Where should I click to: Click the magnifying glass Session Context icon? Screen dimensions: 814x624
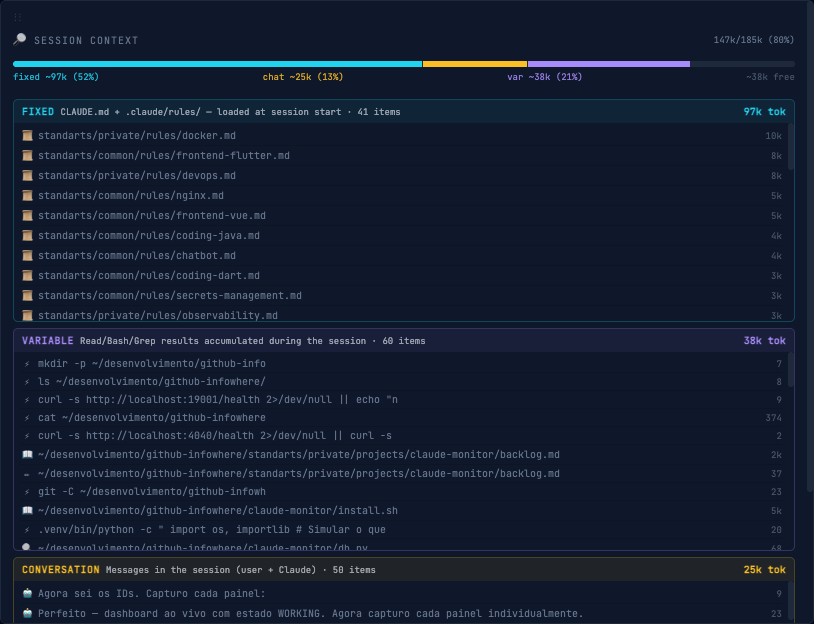(20, 39)
